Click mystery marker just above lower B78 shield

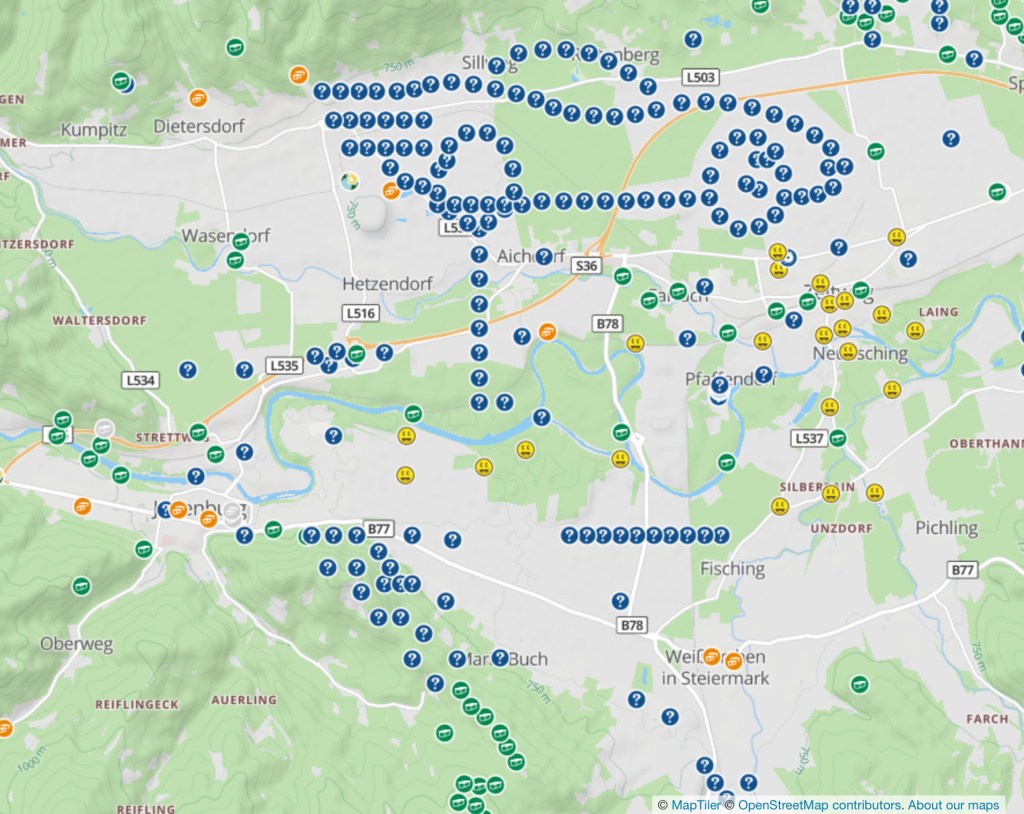[620, 601]
